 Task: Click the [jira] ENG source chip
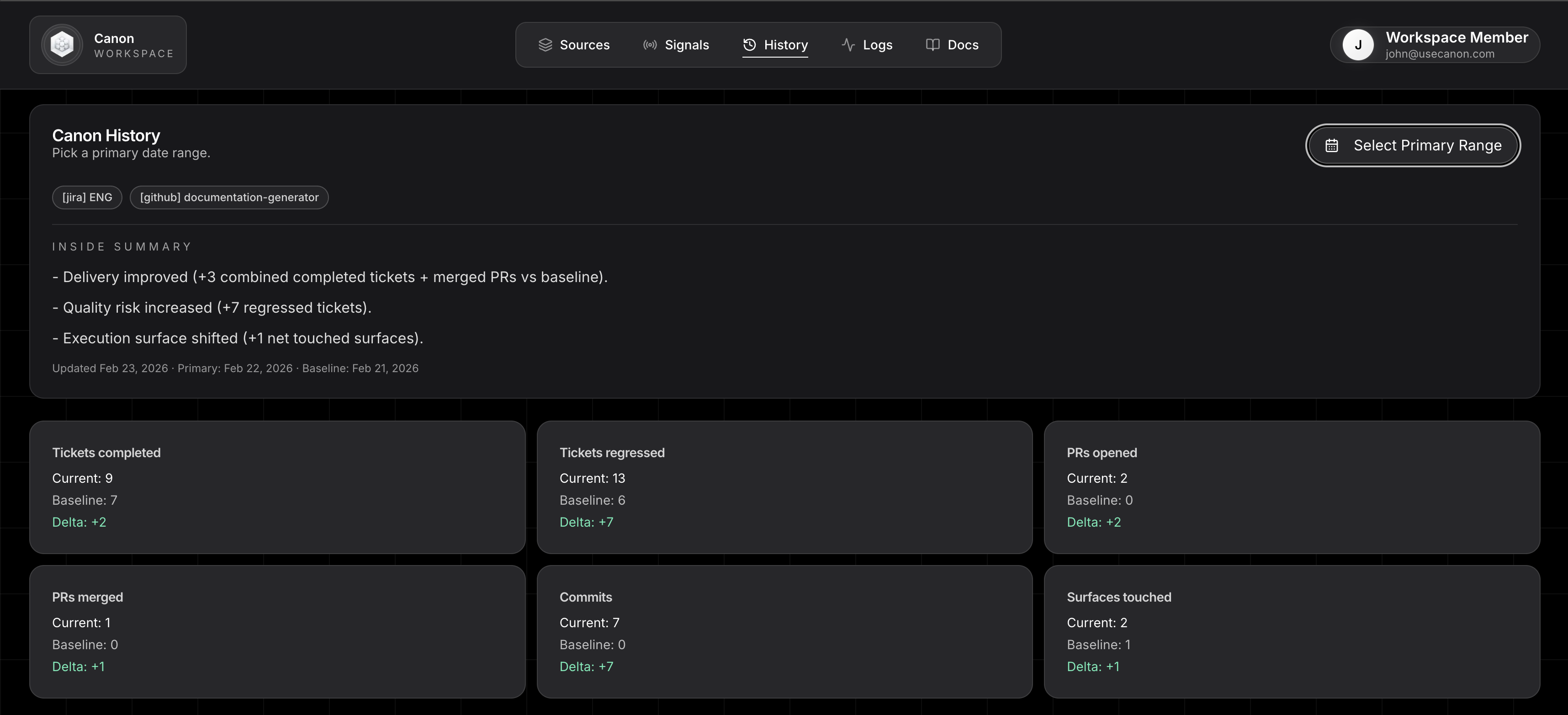pos(87,197)
